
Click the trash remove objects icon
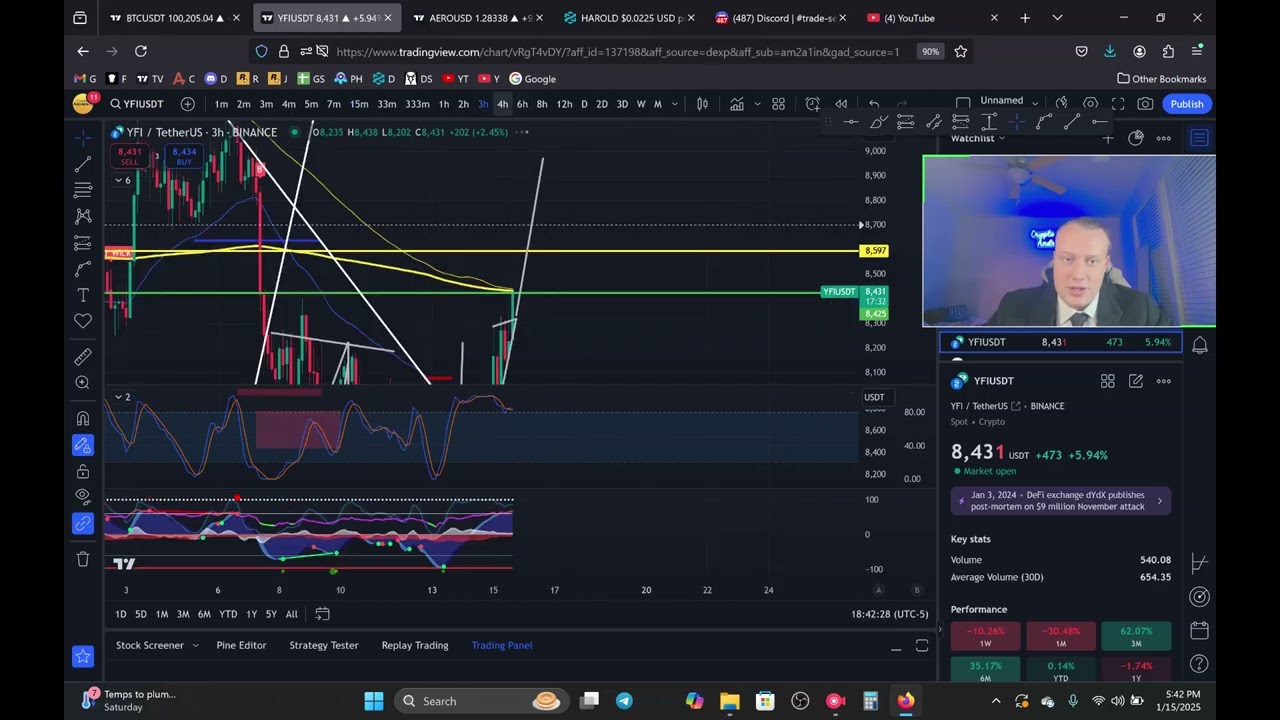click(83, 559)
